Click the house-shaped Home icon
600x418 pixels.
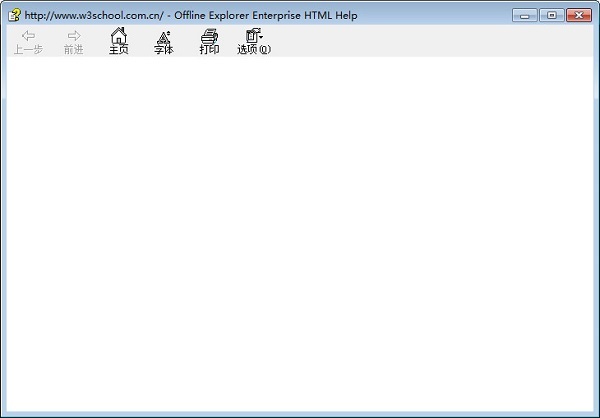[x=119, y=36]
